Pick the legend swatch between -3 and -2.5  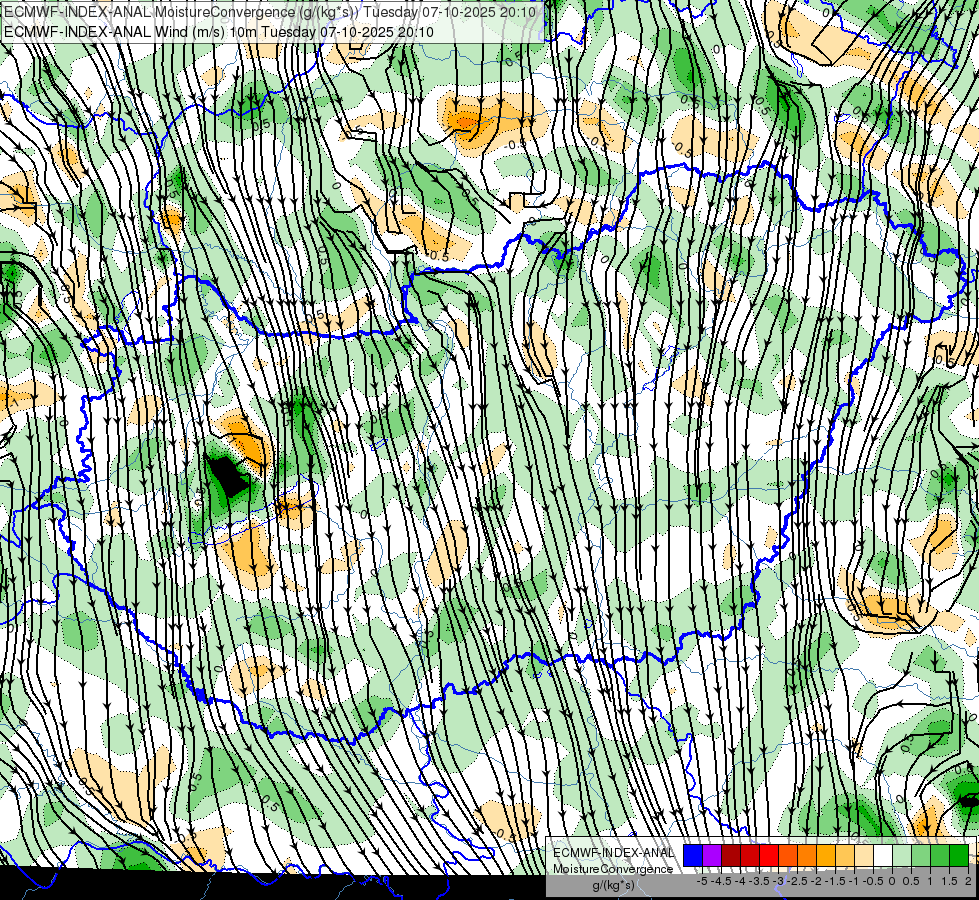[788, 856]
